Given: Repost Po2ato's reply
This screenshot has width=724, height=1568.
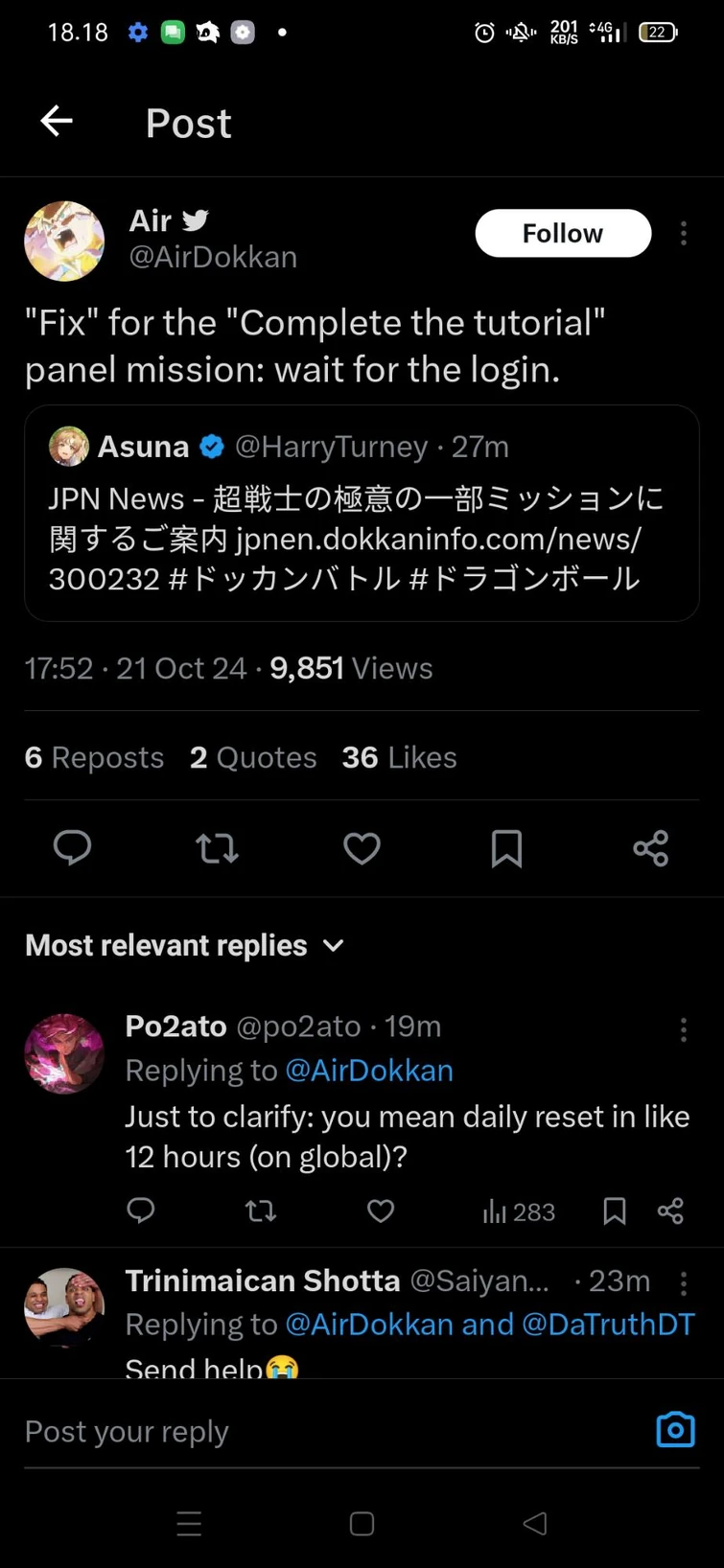Looking at the screenshot, I should point(261,1211).
